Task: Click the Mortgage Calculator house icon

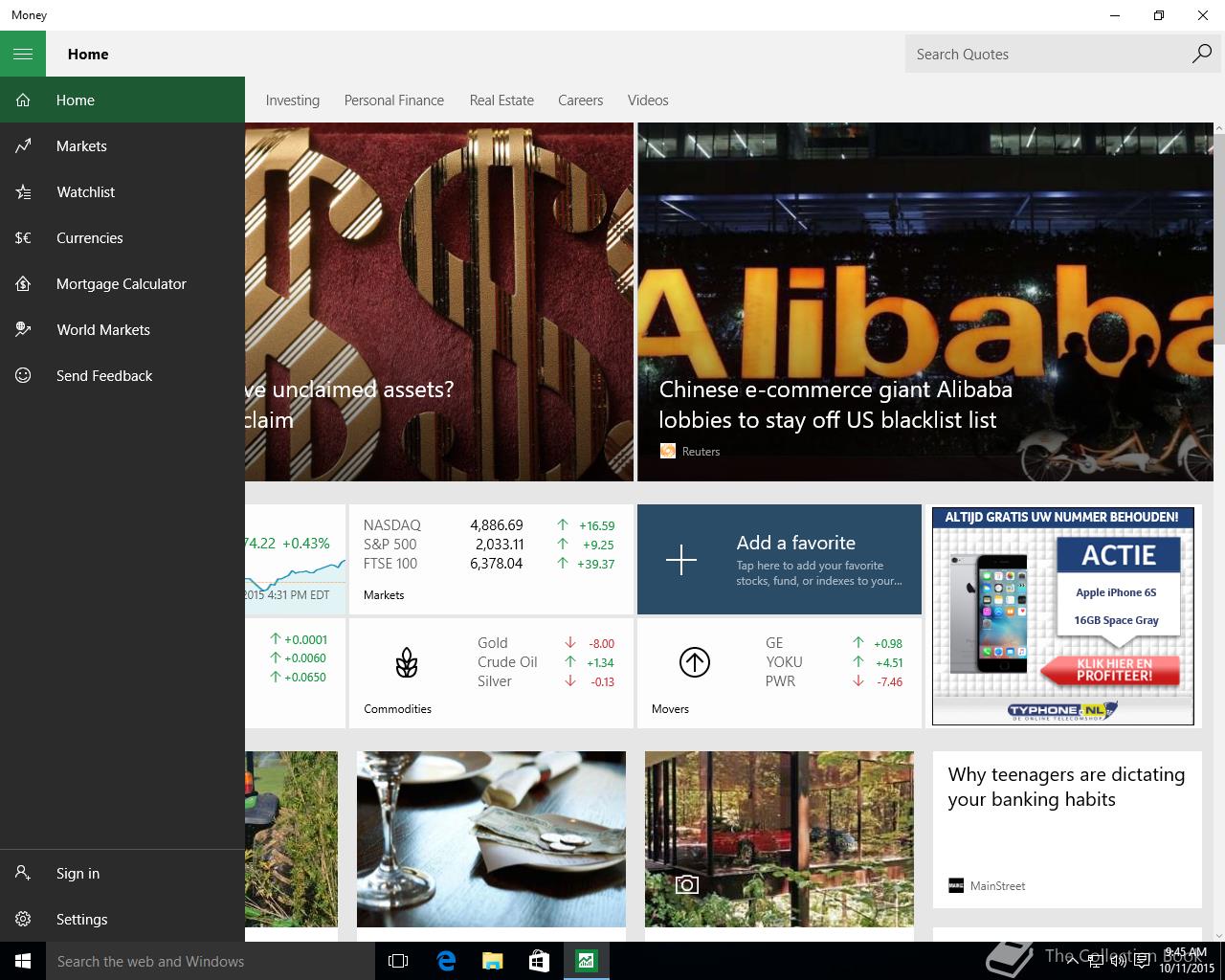Action: [x=23, y=283]
